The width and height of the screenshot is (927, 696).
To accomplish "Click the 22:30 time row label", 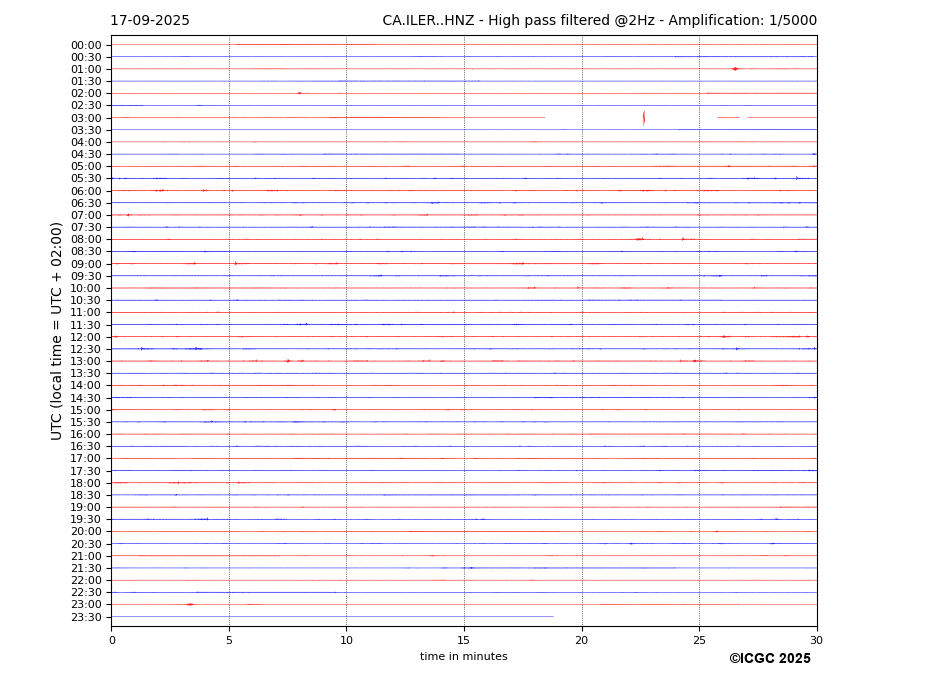I will coord(86,593).
